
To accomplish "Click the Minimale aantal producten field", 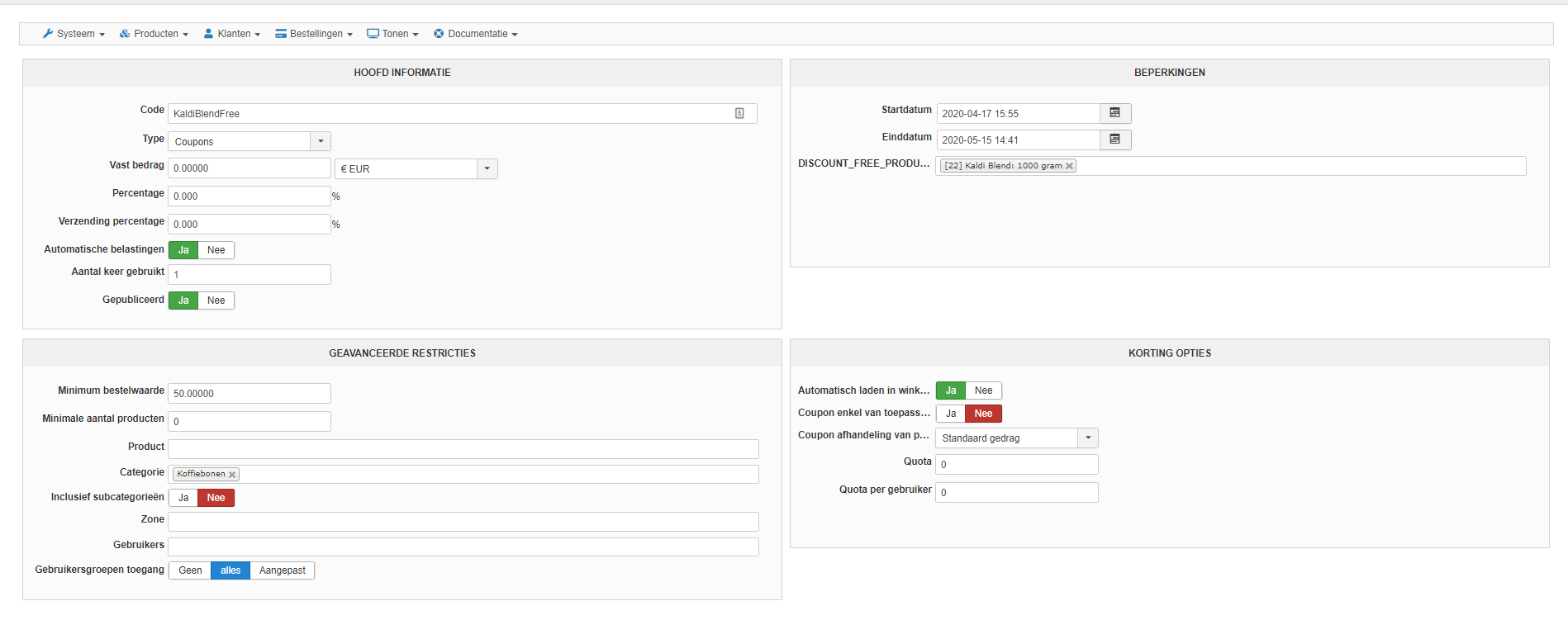I will (x=249, y=421).
